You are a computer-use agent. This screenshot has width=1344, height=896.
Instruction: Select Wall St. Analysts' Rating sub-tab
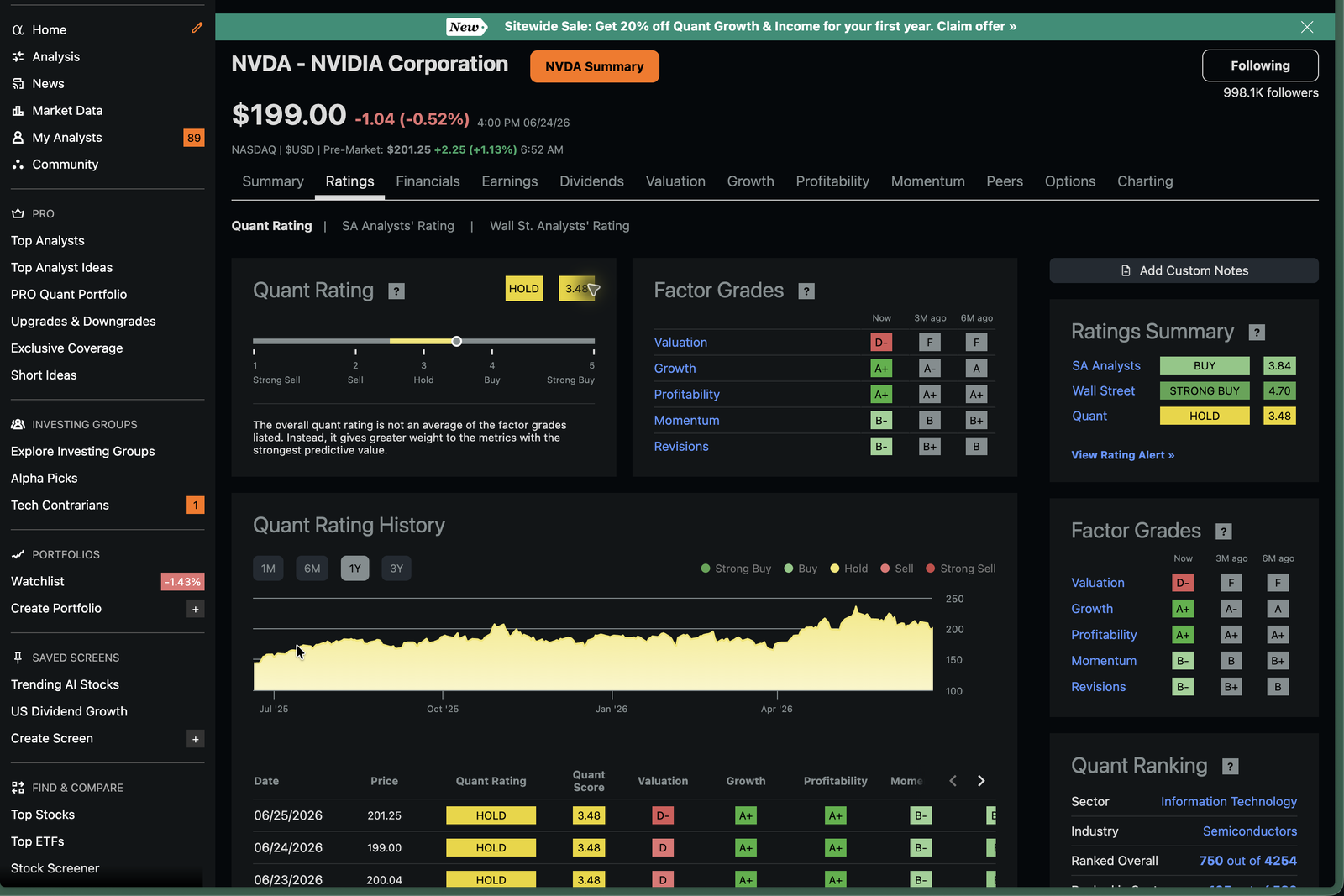point(559,226)
